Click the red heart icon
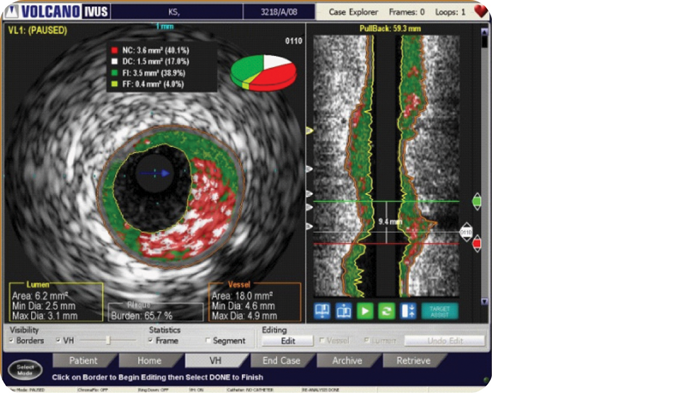This screenshot has width=700, height=394. 481,11
